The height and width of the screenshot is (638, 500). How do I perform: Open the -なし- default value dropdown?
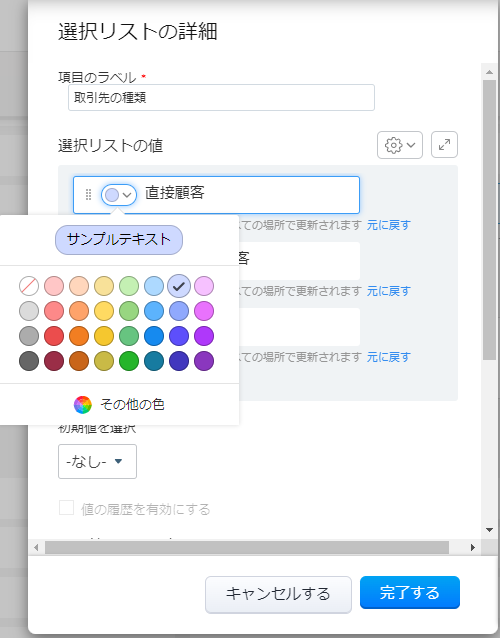(x=97, y=461)
